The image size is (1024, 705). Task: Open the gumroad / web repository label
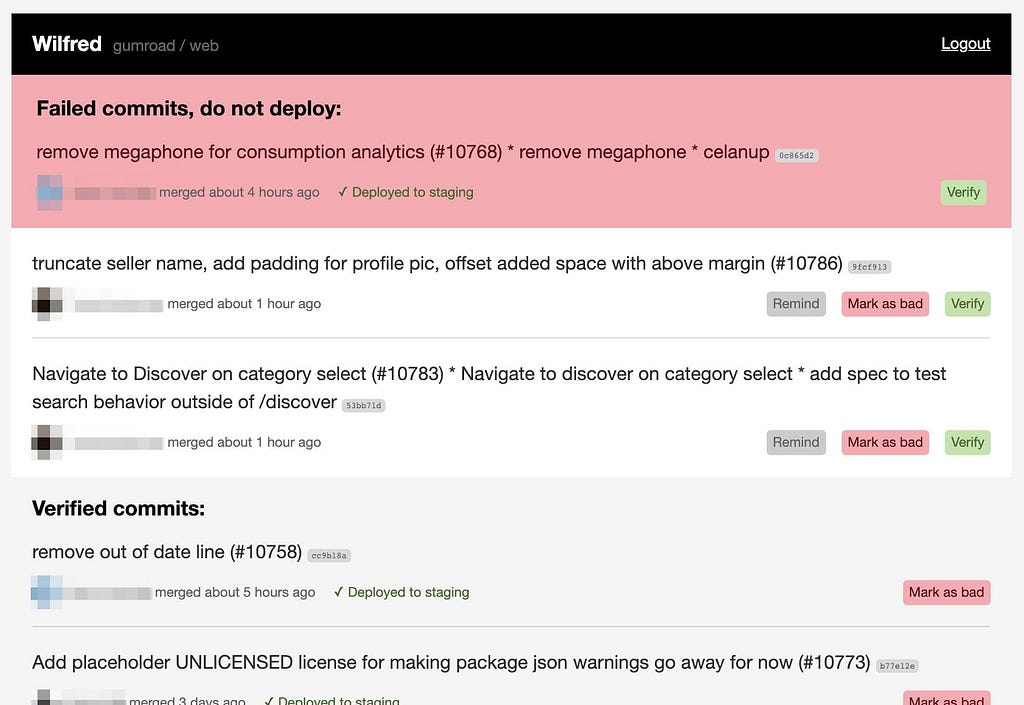pos(166,46)
